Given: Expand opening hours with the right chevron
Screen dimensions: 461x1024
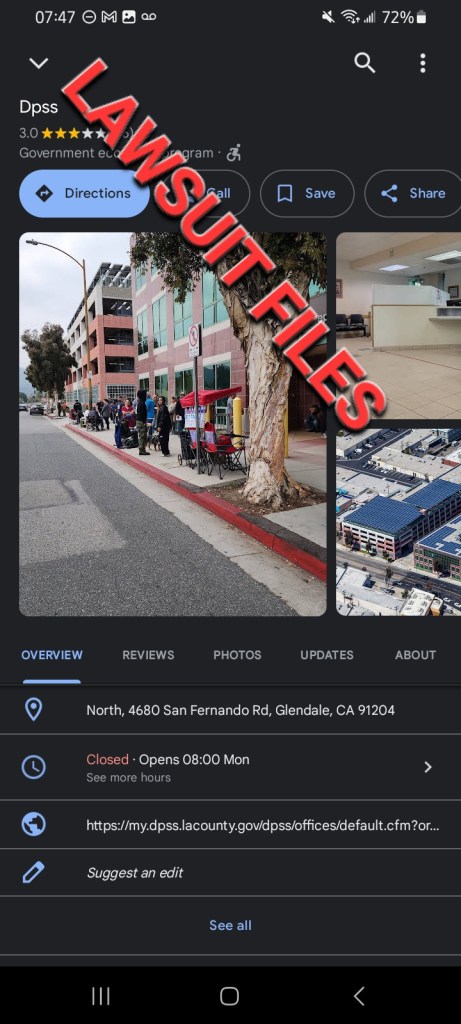Looking at the screenshot, I should (x=428, y=767).
